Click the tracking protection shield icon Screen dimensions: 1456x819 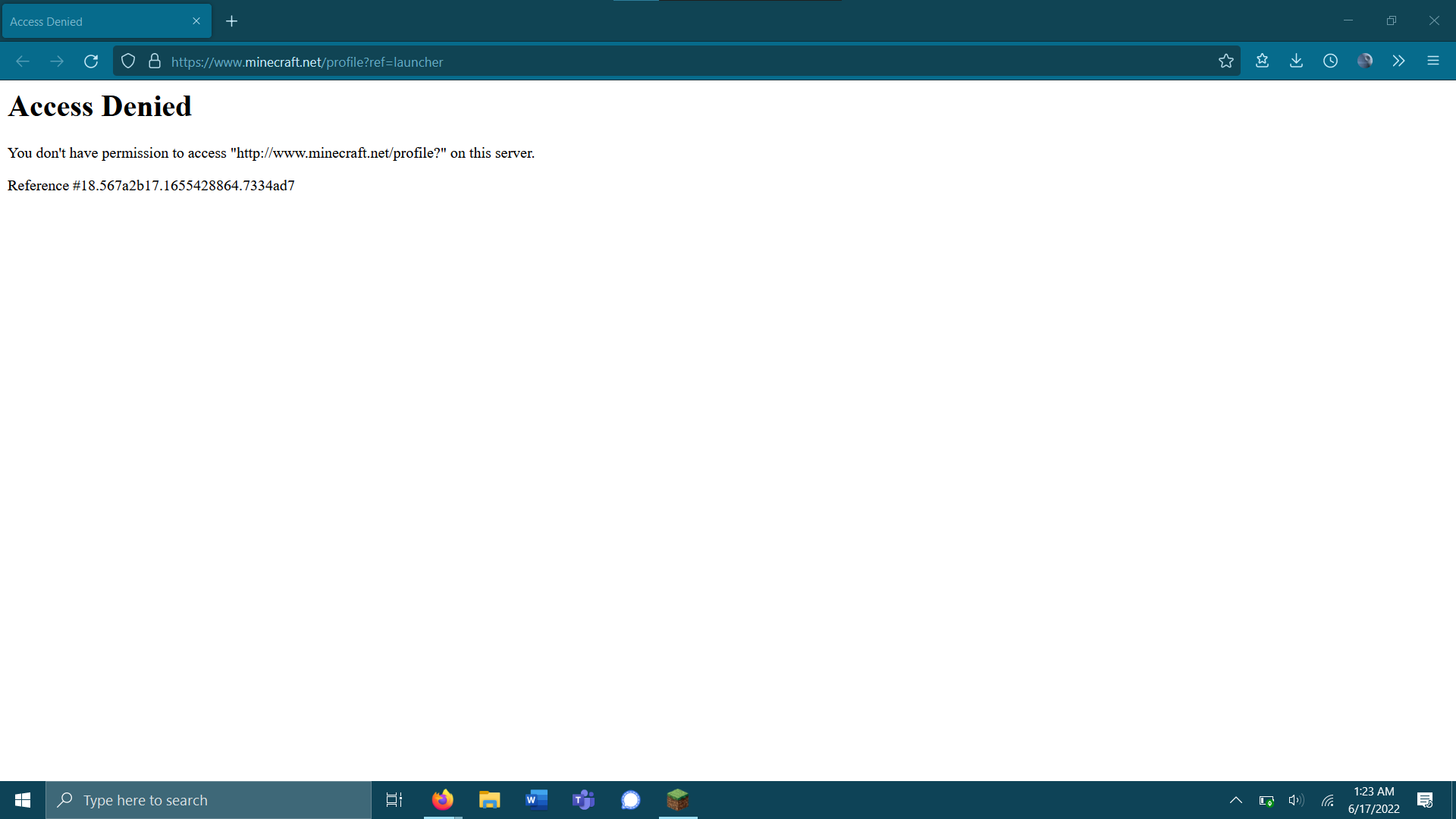point(128,61)
